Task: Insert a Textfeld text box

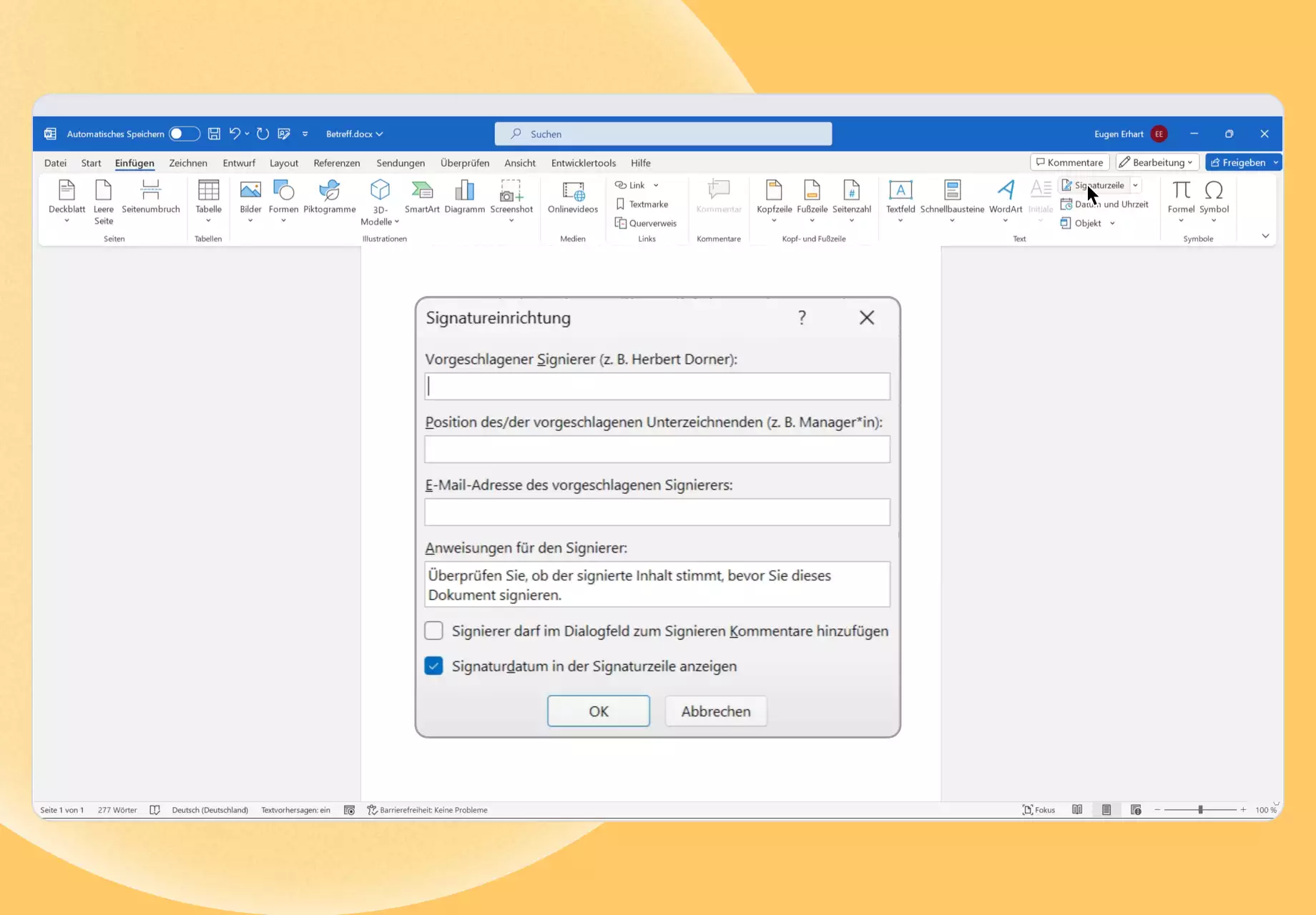Action: pos(900,201)
